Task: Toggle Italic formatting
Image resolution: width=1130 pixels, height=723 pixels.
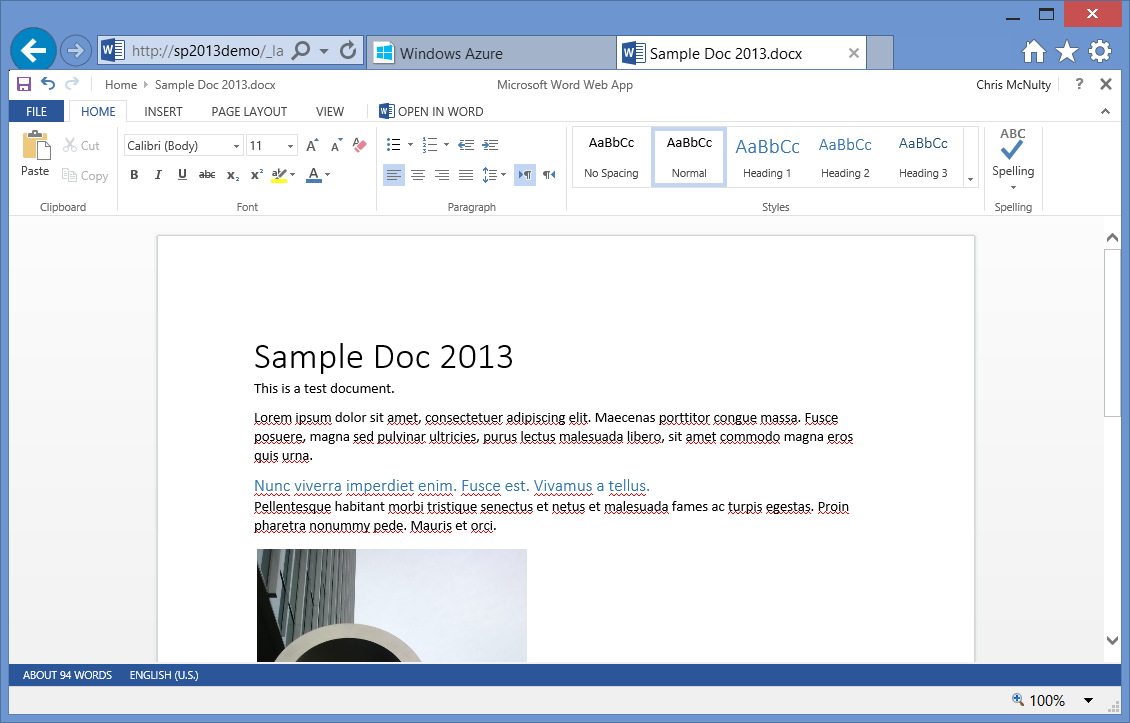Action: tap(158, 175)
